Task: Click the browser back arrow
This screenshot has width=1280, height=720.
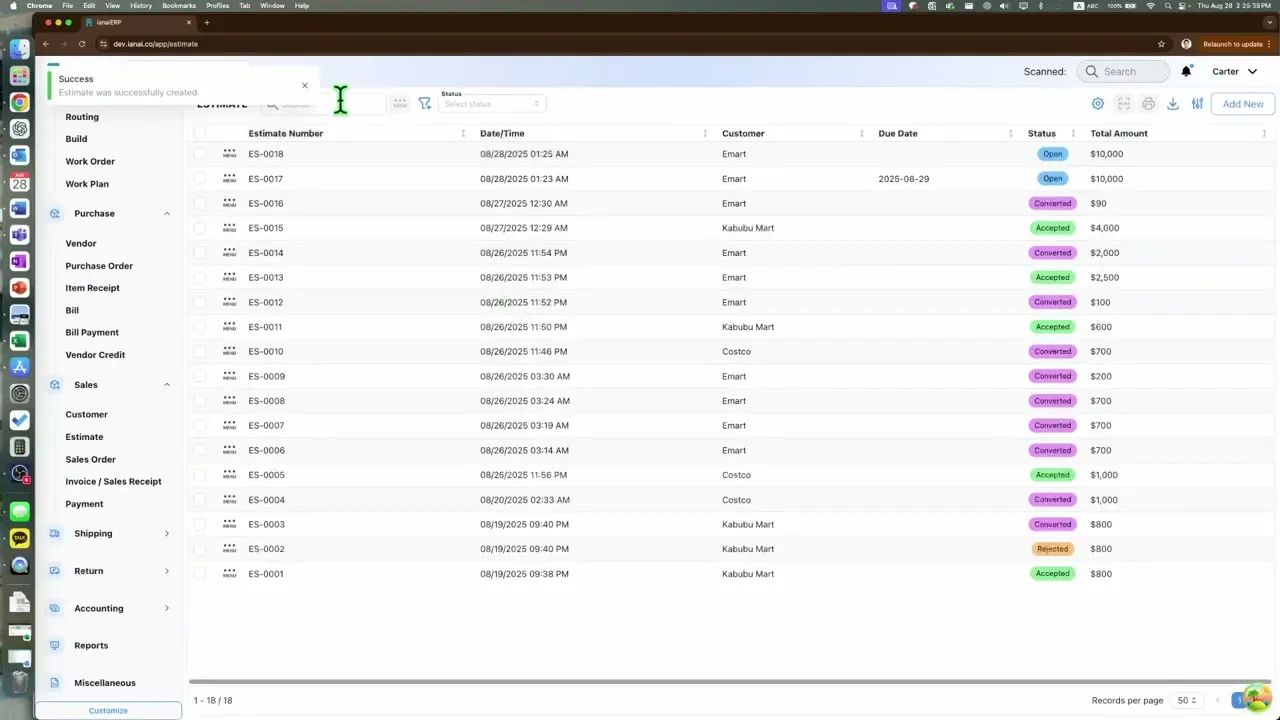Action: click(46, 44)
